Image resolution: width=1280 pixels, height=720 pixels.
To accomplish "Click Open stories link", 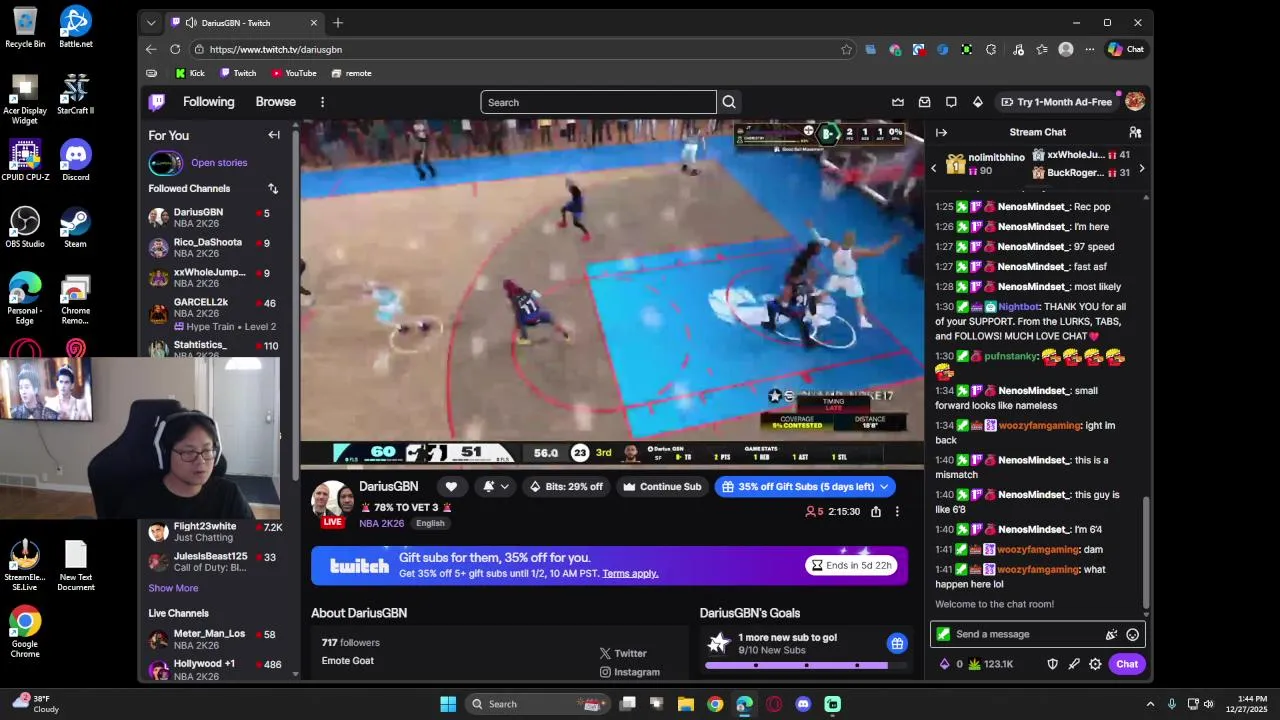I will point(219,163).
